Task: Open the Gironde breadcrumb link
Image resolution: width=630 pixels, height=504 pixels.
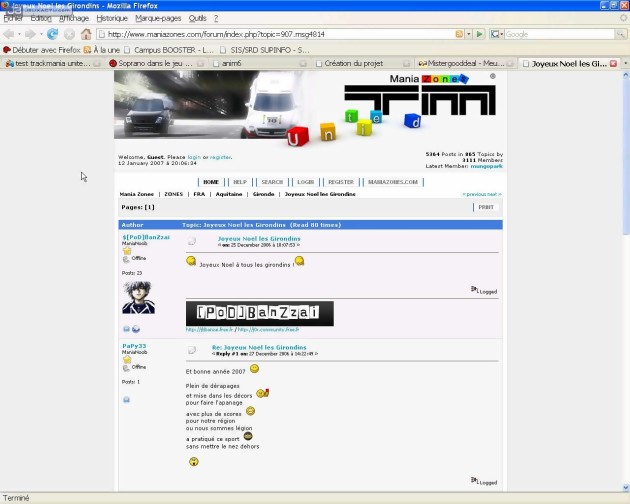Action: tap(263, 194)
